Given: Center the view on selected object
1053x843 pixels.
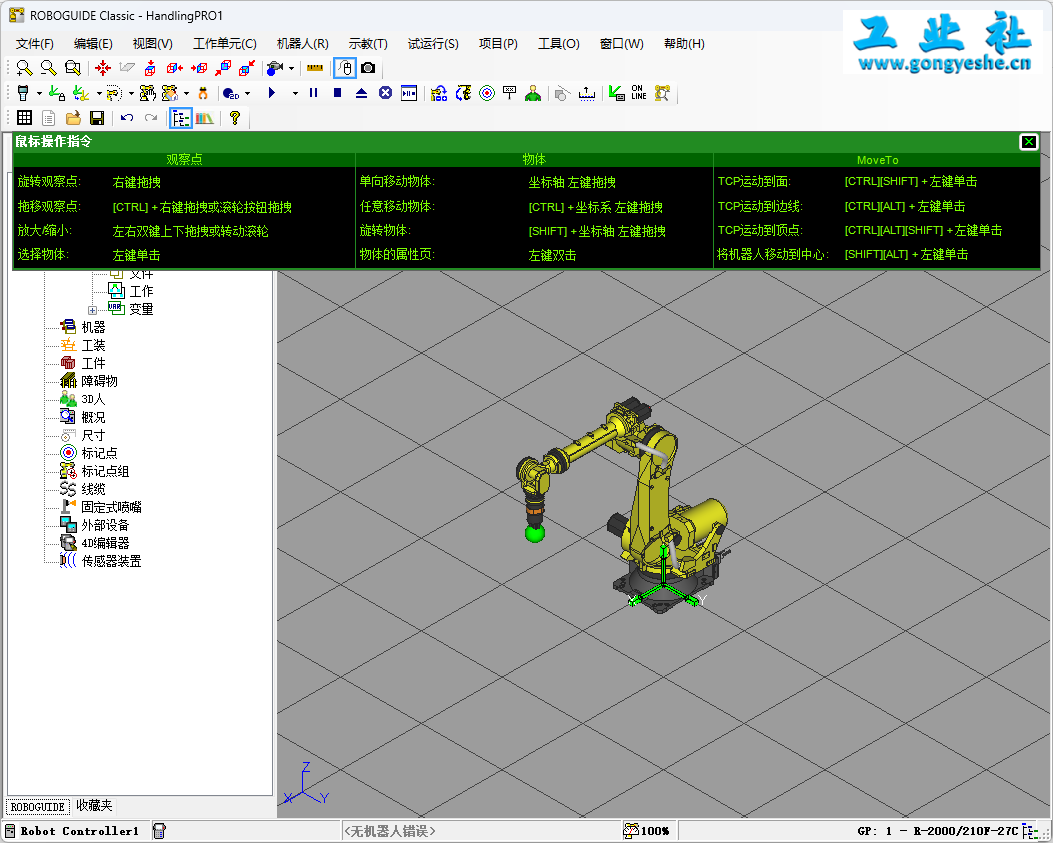Looking at the screenshot, I should click(x=103, y=68).
